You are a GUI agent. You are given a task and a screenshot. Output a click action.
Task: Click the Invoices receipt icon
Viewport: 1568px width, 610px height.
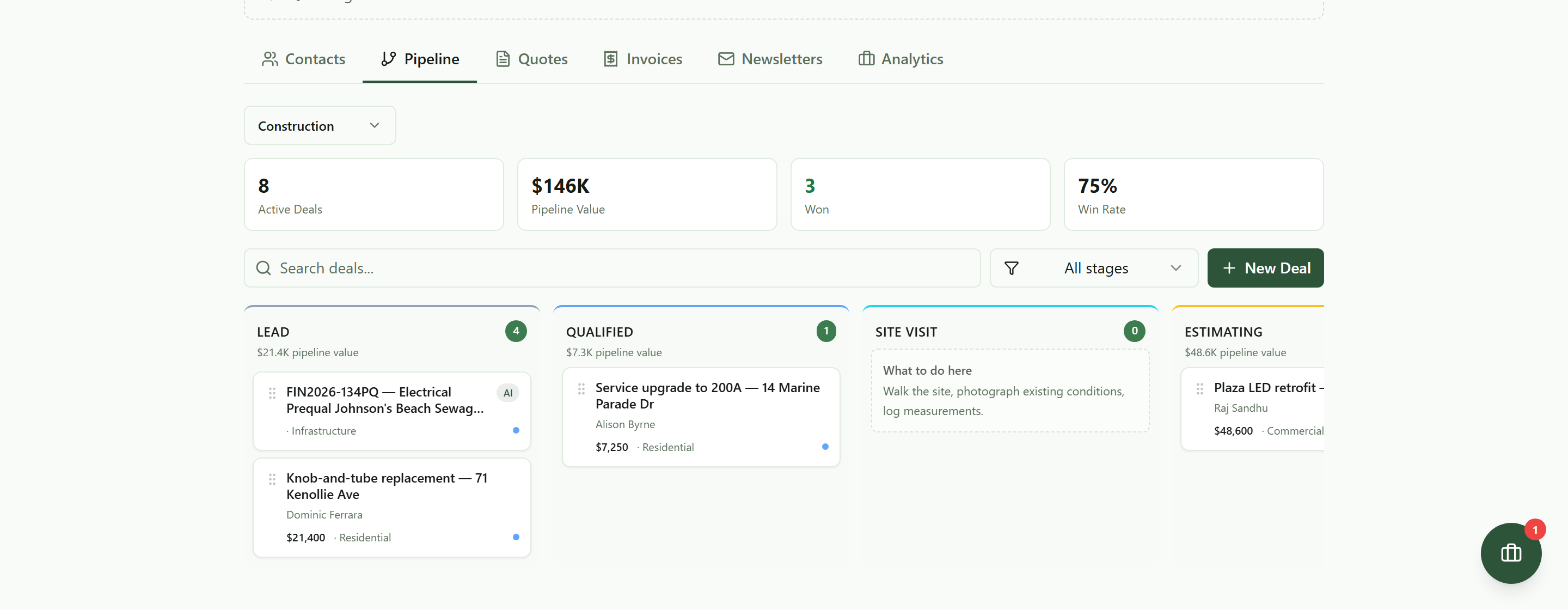[x=610, y=59]
